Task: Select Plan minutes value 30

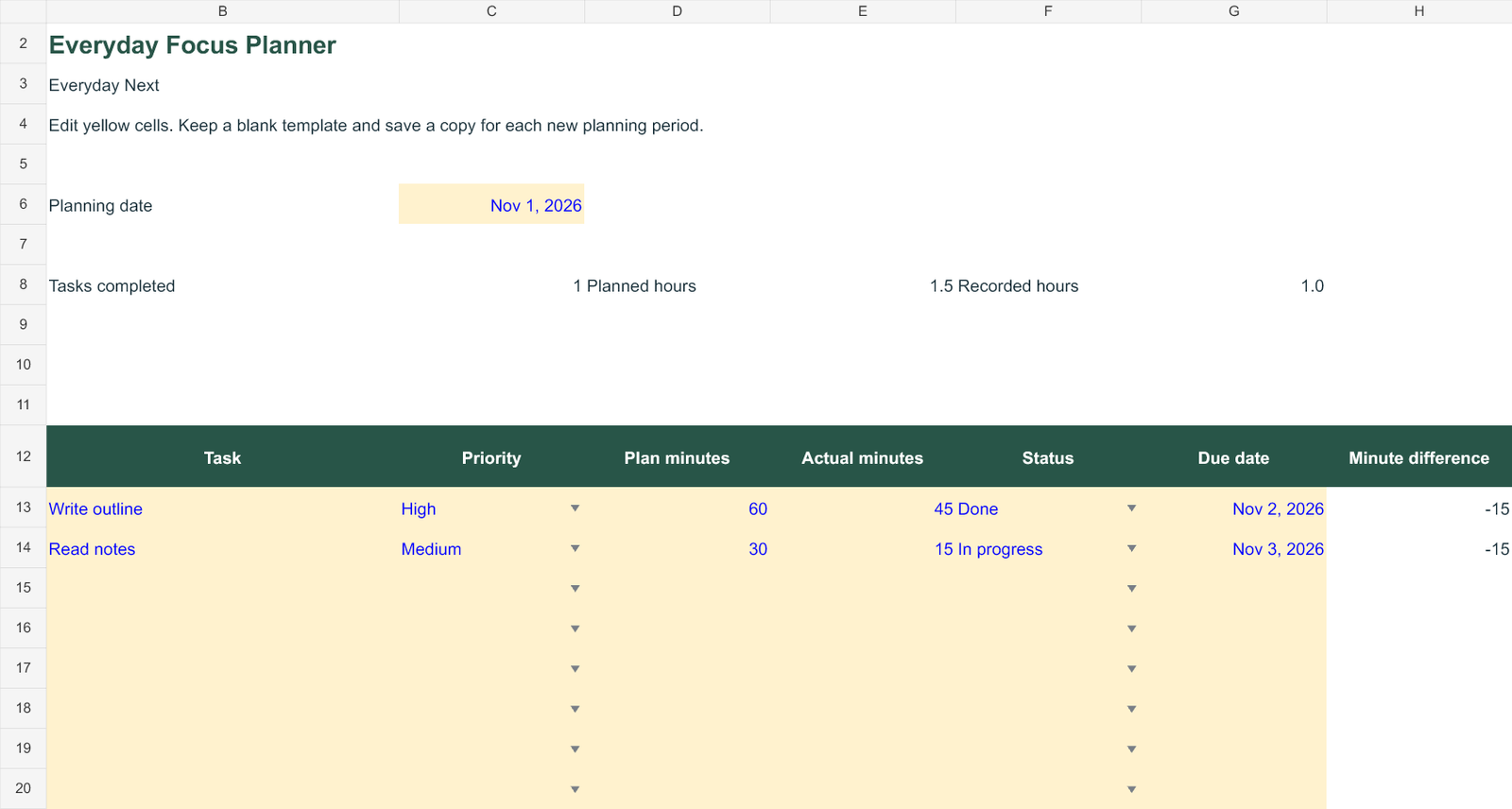Action: 677,549
